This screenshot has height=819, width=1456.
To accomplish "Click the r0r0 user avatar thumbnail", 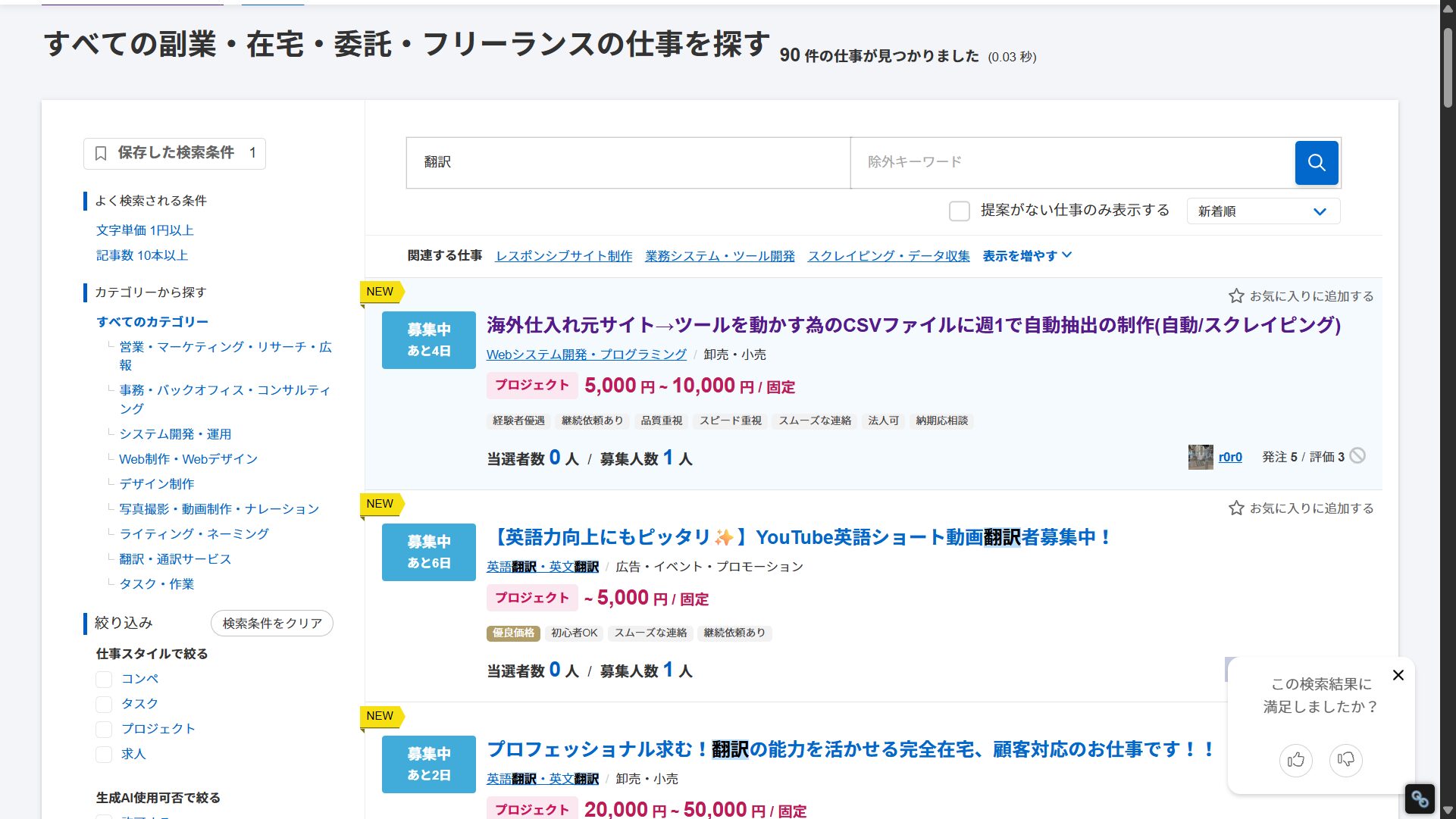I will coord(1200,457).
